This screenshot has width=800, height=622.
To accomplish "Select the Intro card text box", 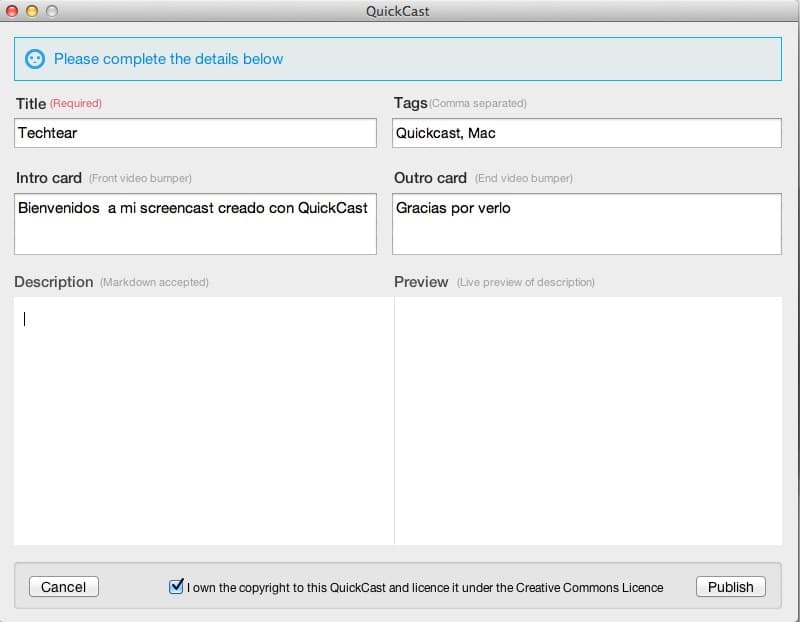I will click(x=195, y=224).
